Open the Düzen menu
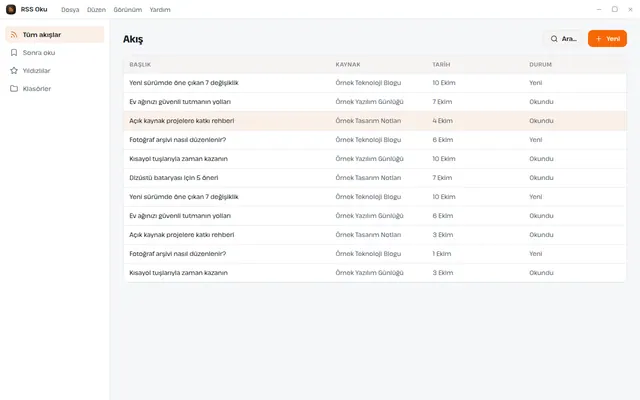 click(96, 9)
